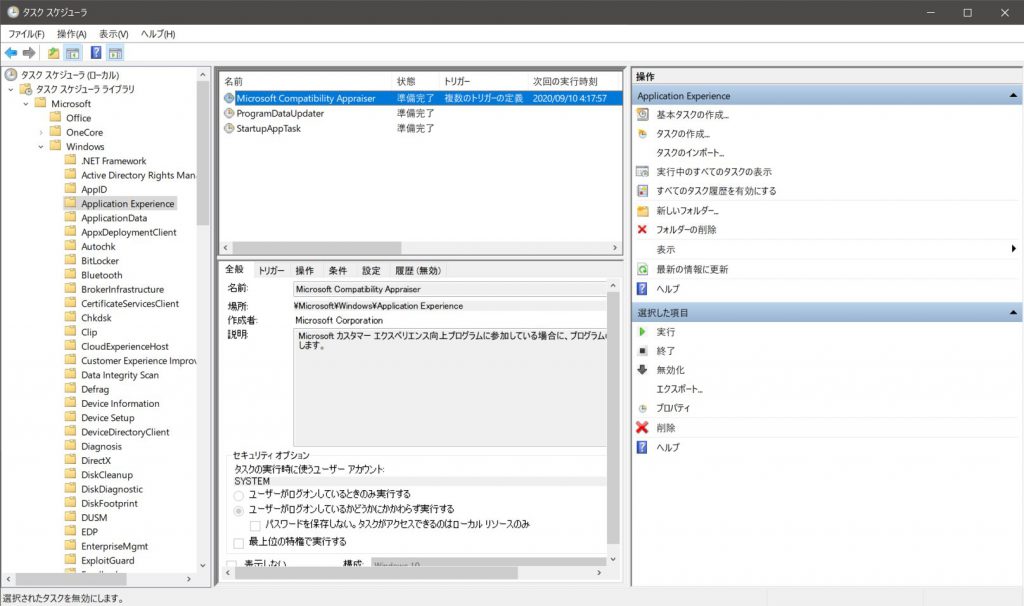The image size is (1024, 606).
Task: Collapse the Application Experience actions section
Action: tap(1013, 96)
